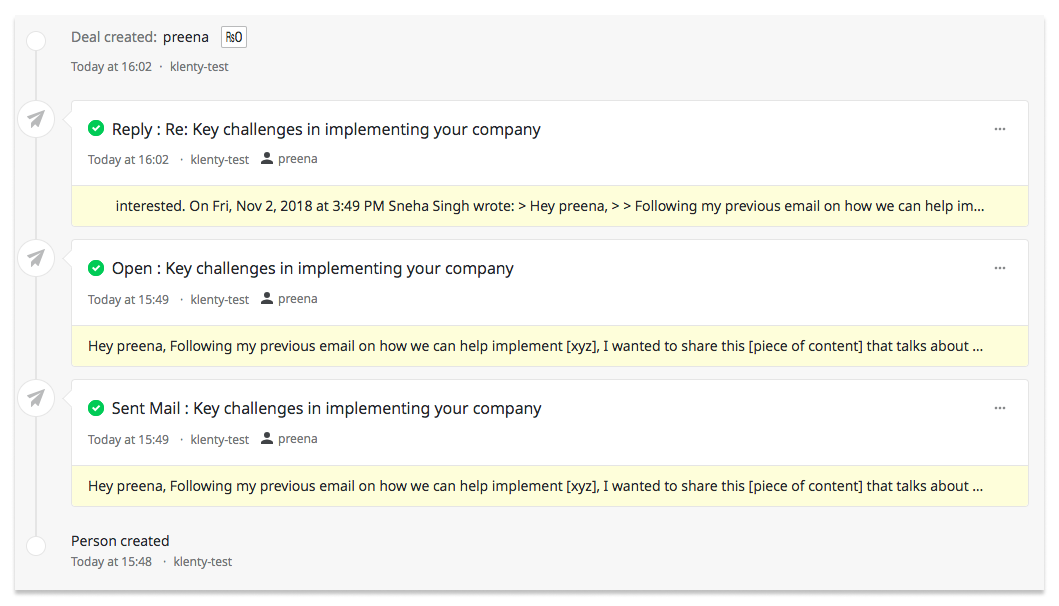Click the paper plane icon beside Reply entry
The width and height of the screenshot is (1059, 606).
click(x=36, y=120)
